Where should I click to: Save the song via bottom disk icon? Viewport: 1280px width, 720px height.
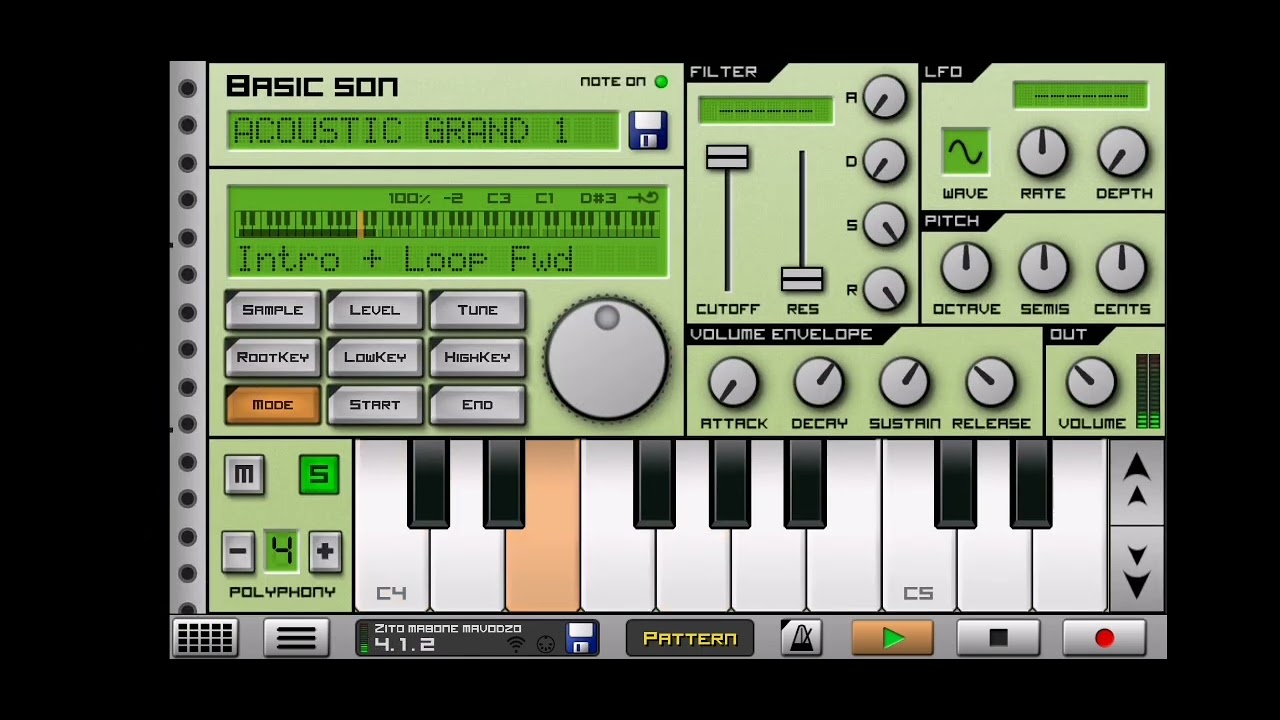click(x=581, y=638)
